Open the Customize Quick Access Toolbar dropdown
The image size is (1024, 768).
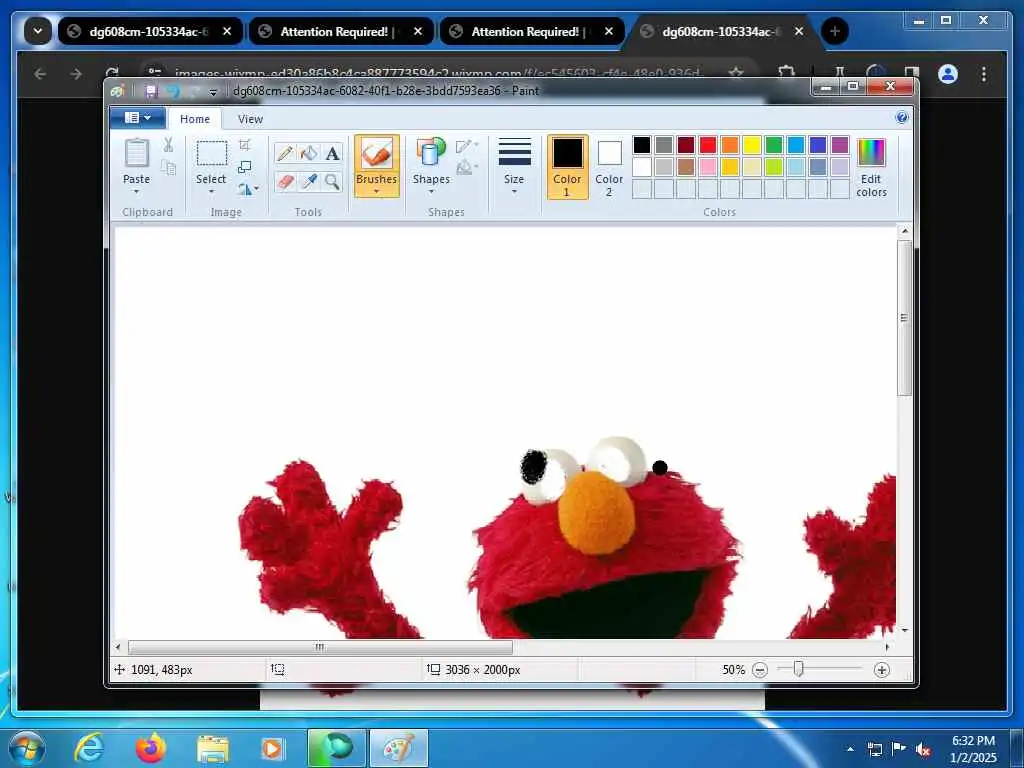[x=213, y=93]
